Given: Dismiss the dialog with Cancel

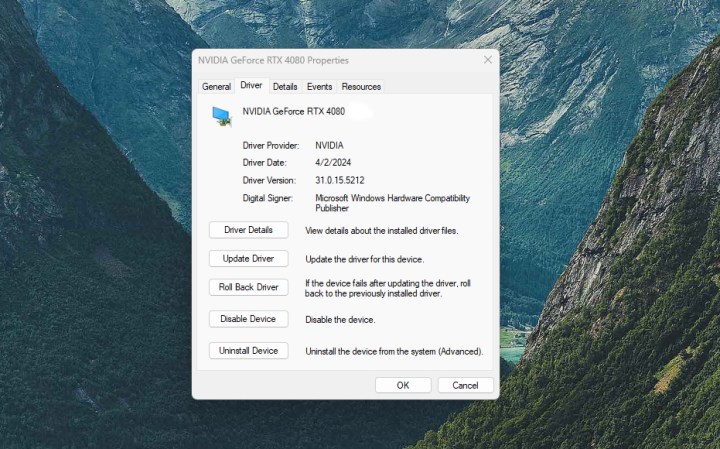Looking at the screenshot, I should pos(465,385).
